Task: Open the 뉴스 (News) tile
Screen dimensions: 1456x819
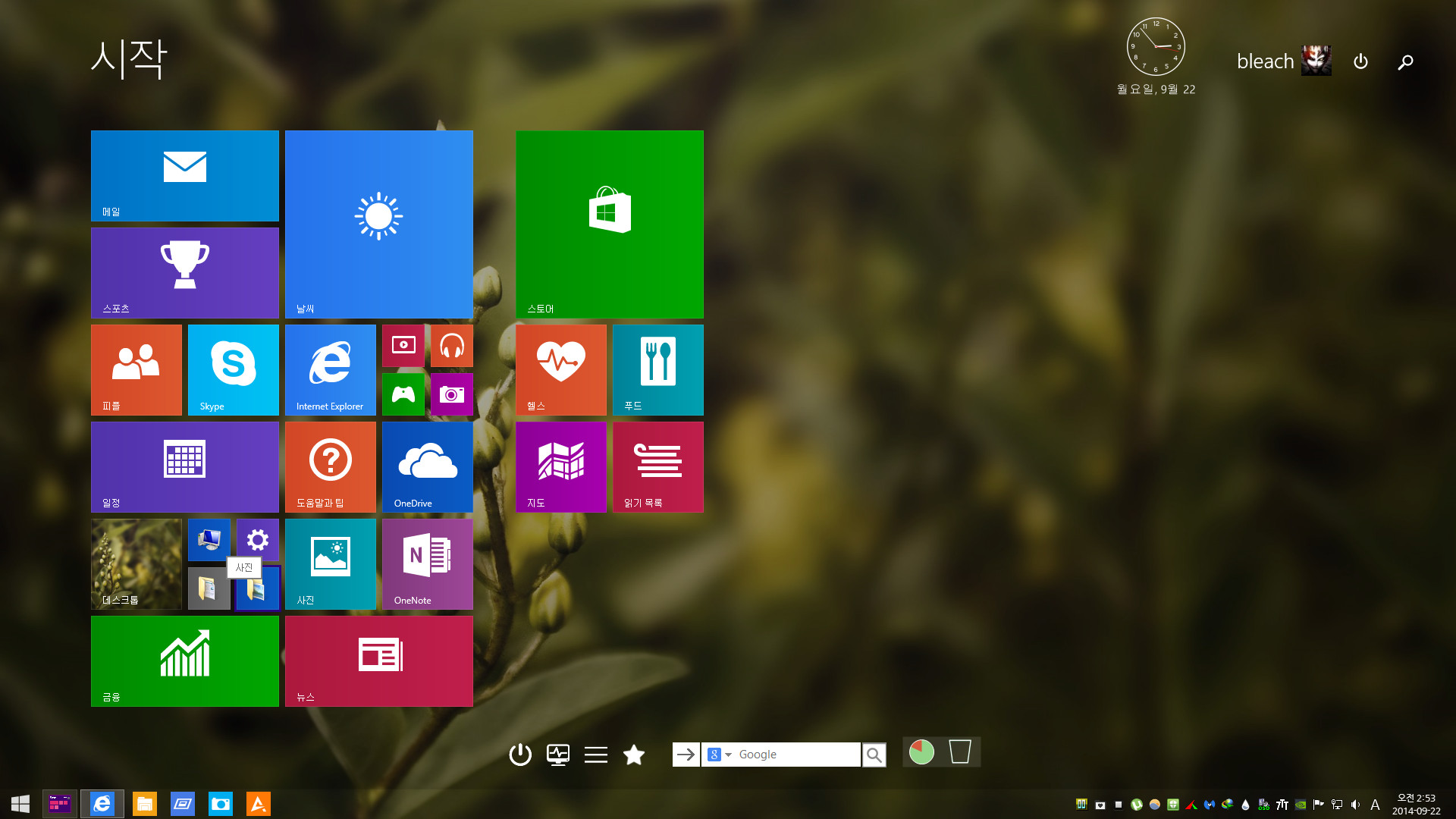Action: click(379, 661)
